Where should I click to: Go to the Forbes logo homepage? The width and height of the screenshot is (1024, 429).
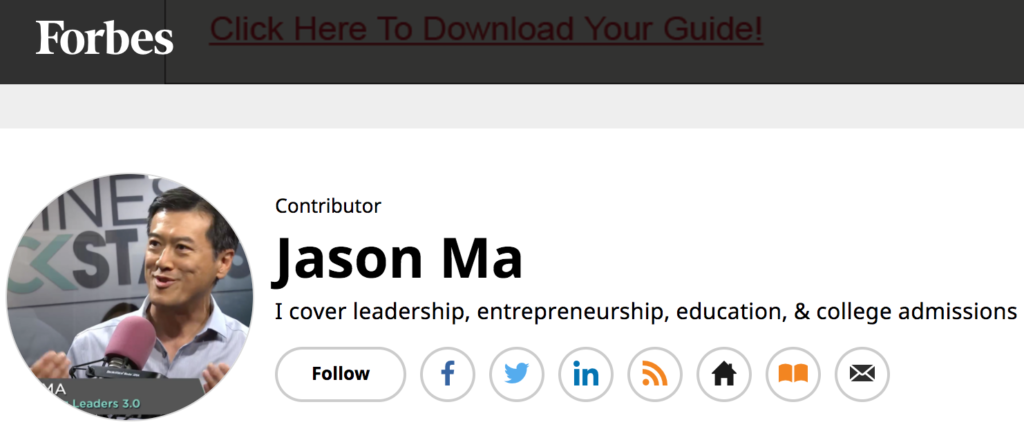104,38
